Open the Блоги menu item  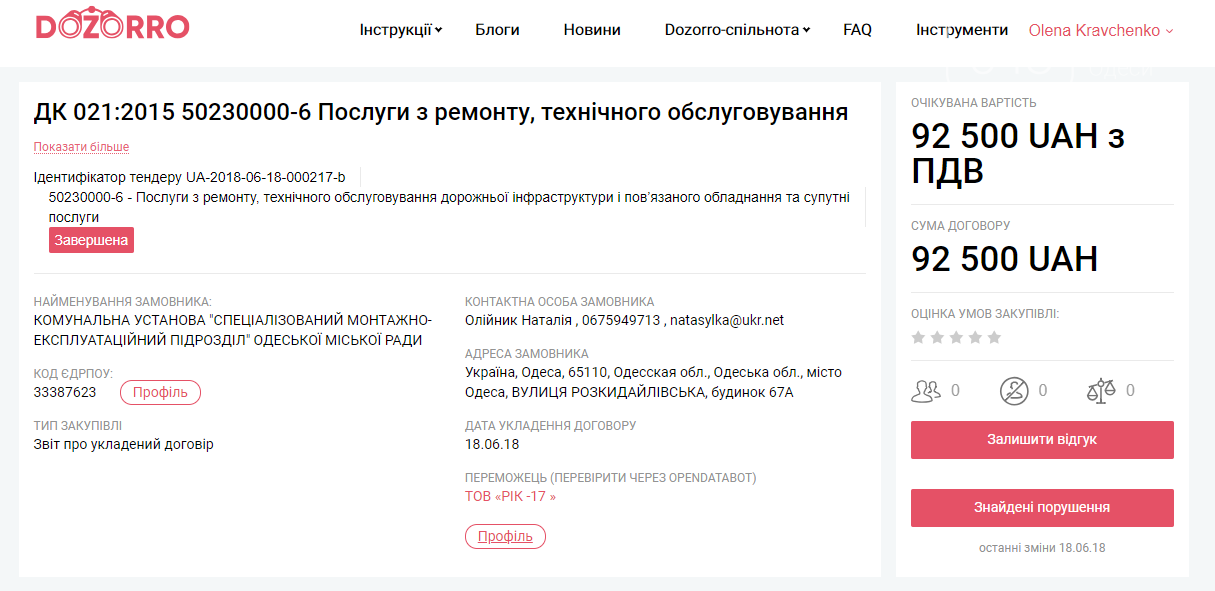click(497, 30)
